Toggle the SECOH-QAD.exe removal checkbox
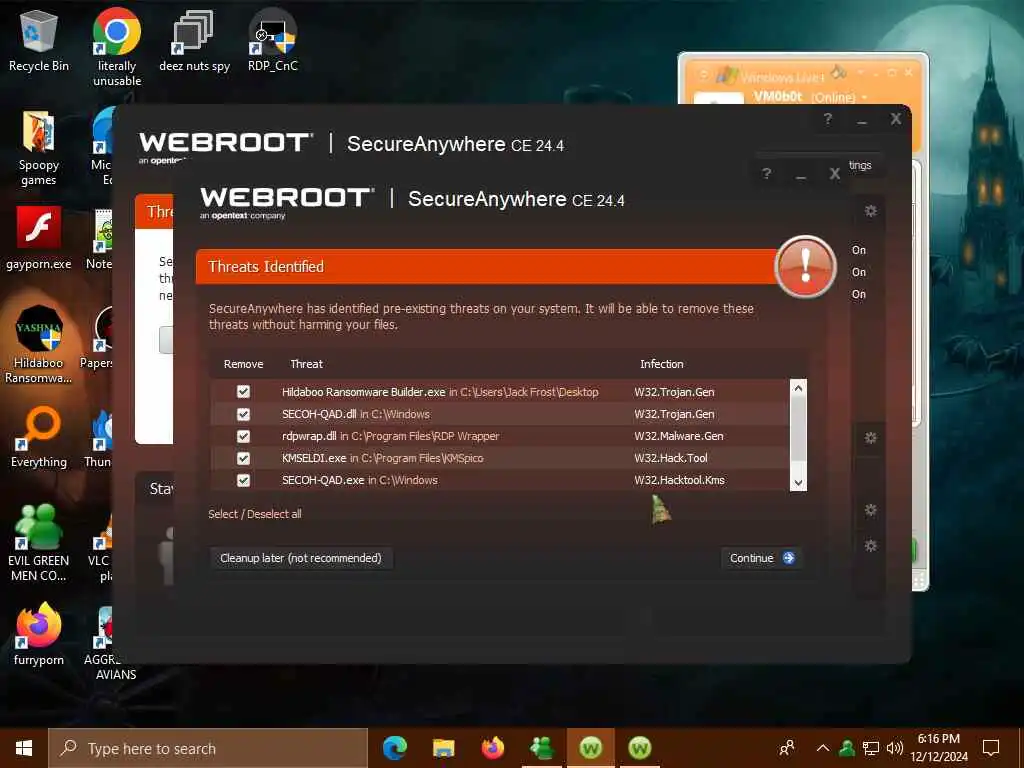1024x768 pixels. [x=243, y=481]
